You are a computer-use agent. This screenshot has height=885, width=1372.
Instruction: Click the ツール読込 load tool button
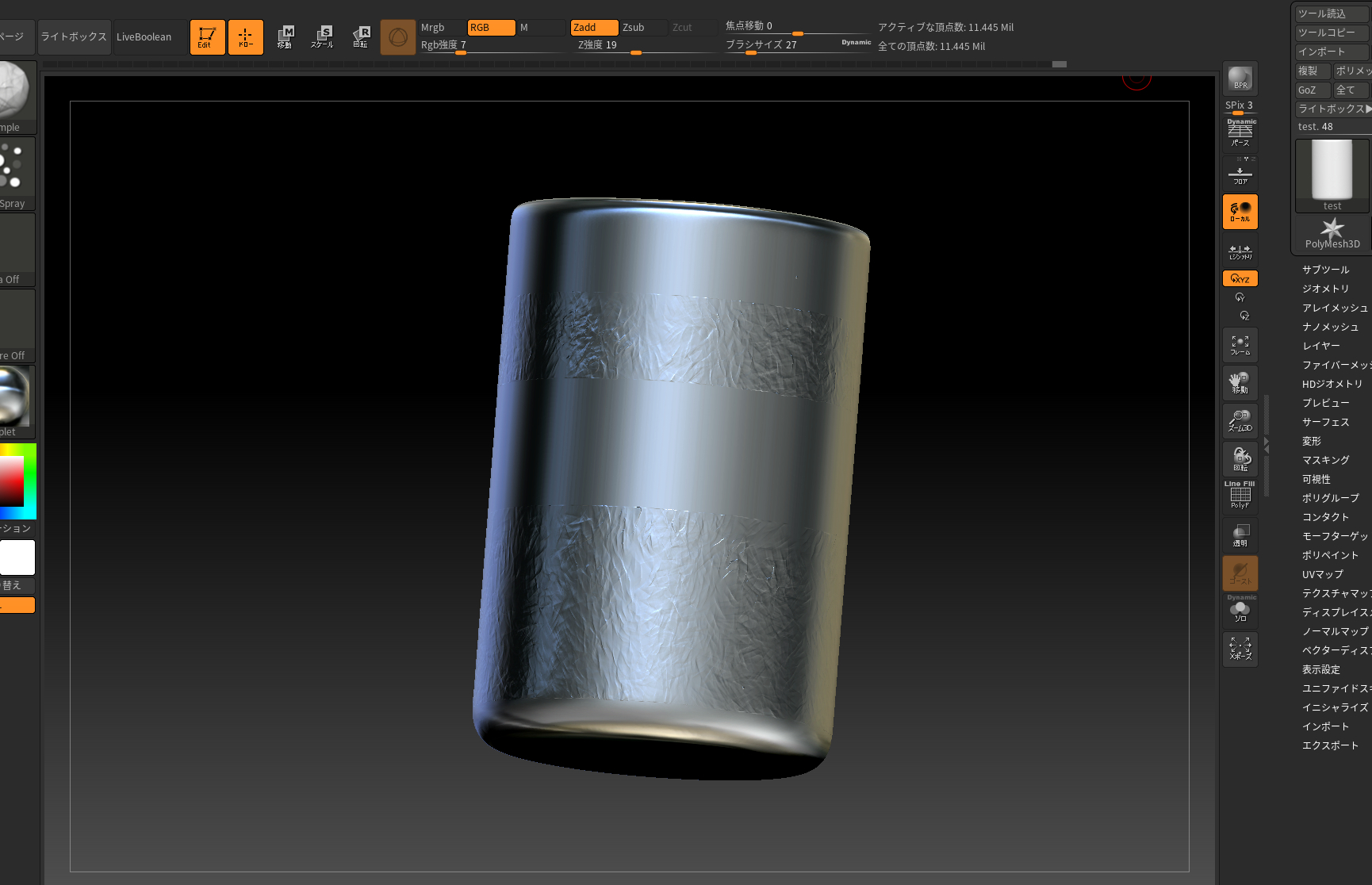tap(1332, 13)
